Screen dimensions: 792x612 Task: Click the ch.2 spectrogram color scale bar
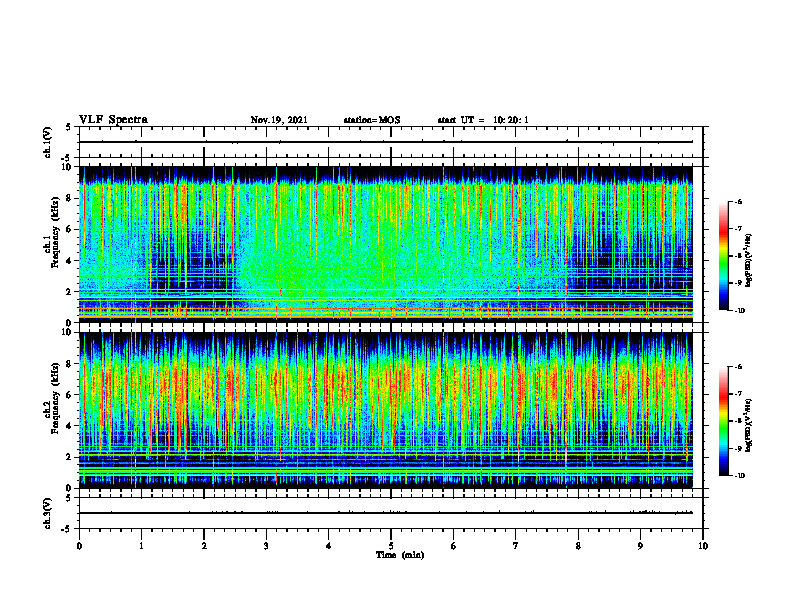click(723, 421)
